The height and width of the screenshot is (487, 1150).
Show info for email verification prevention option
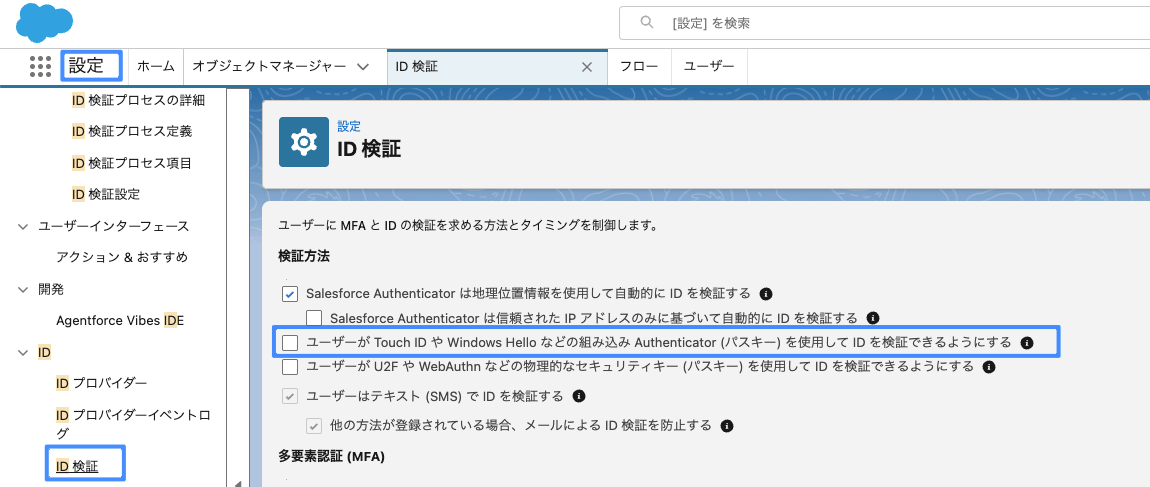[727, 425]
